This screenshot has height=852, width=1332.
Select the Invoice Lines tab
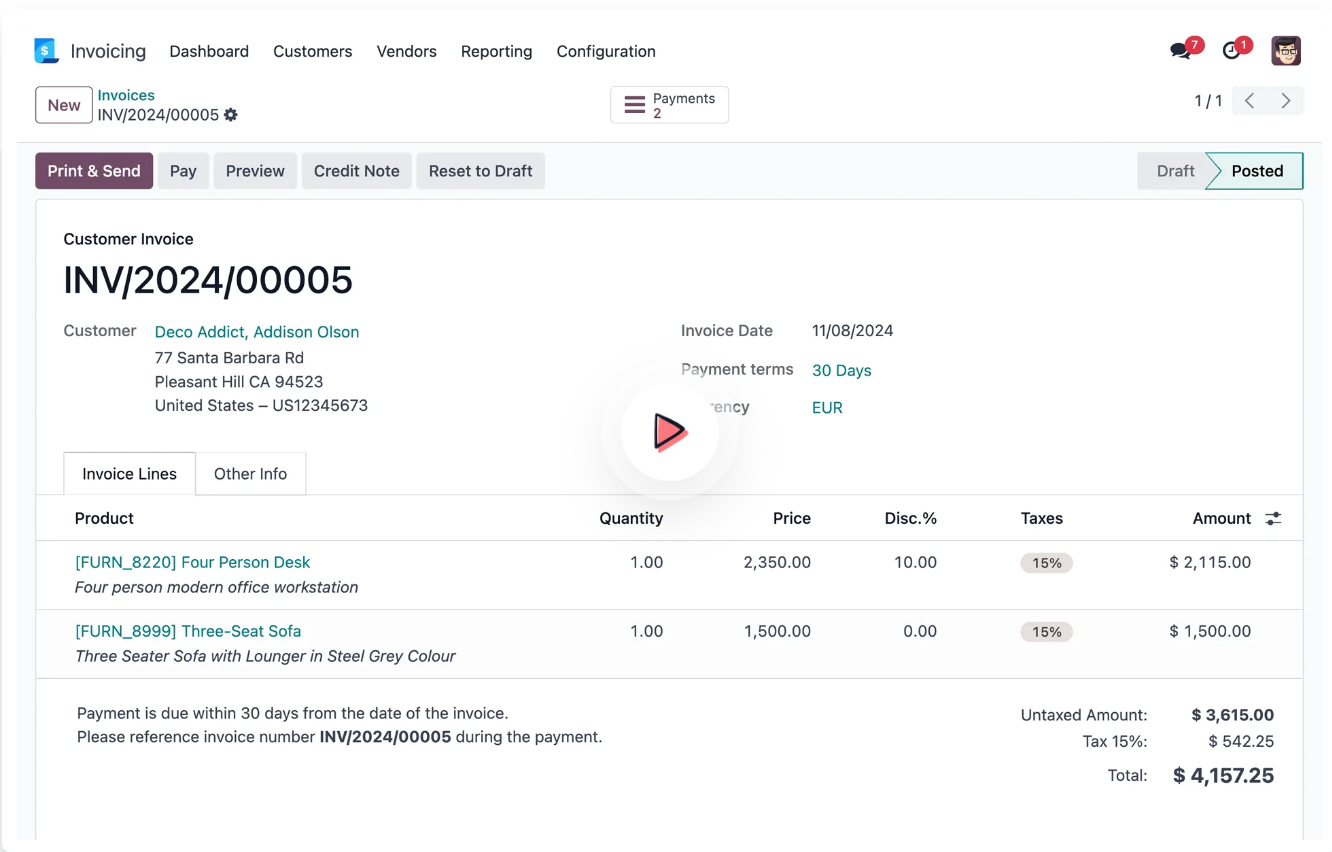coord(130,474)
